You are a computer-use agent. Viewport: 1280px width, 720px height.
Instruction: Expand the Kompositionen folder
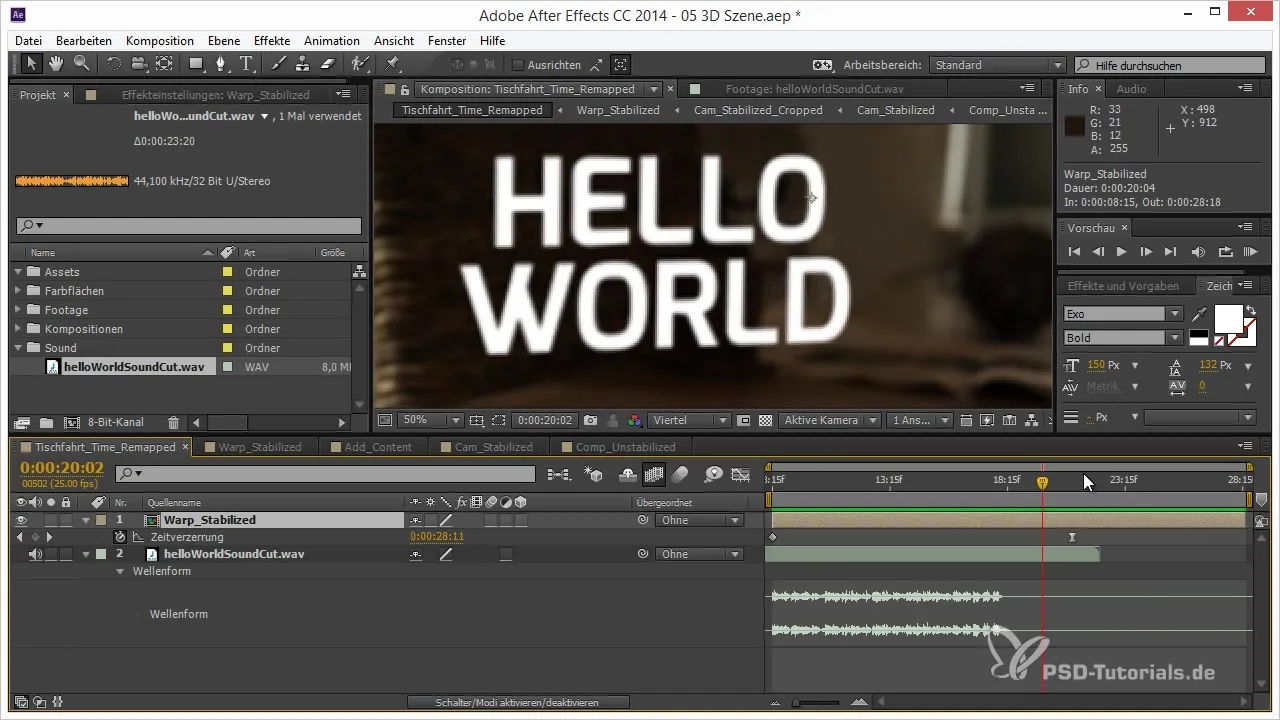pyautogui.click(x=18, y=329)
